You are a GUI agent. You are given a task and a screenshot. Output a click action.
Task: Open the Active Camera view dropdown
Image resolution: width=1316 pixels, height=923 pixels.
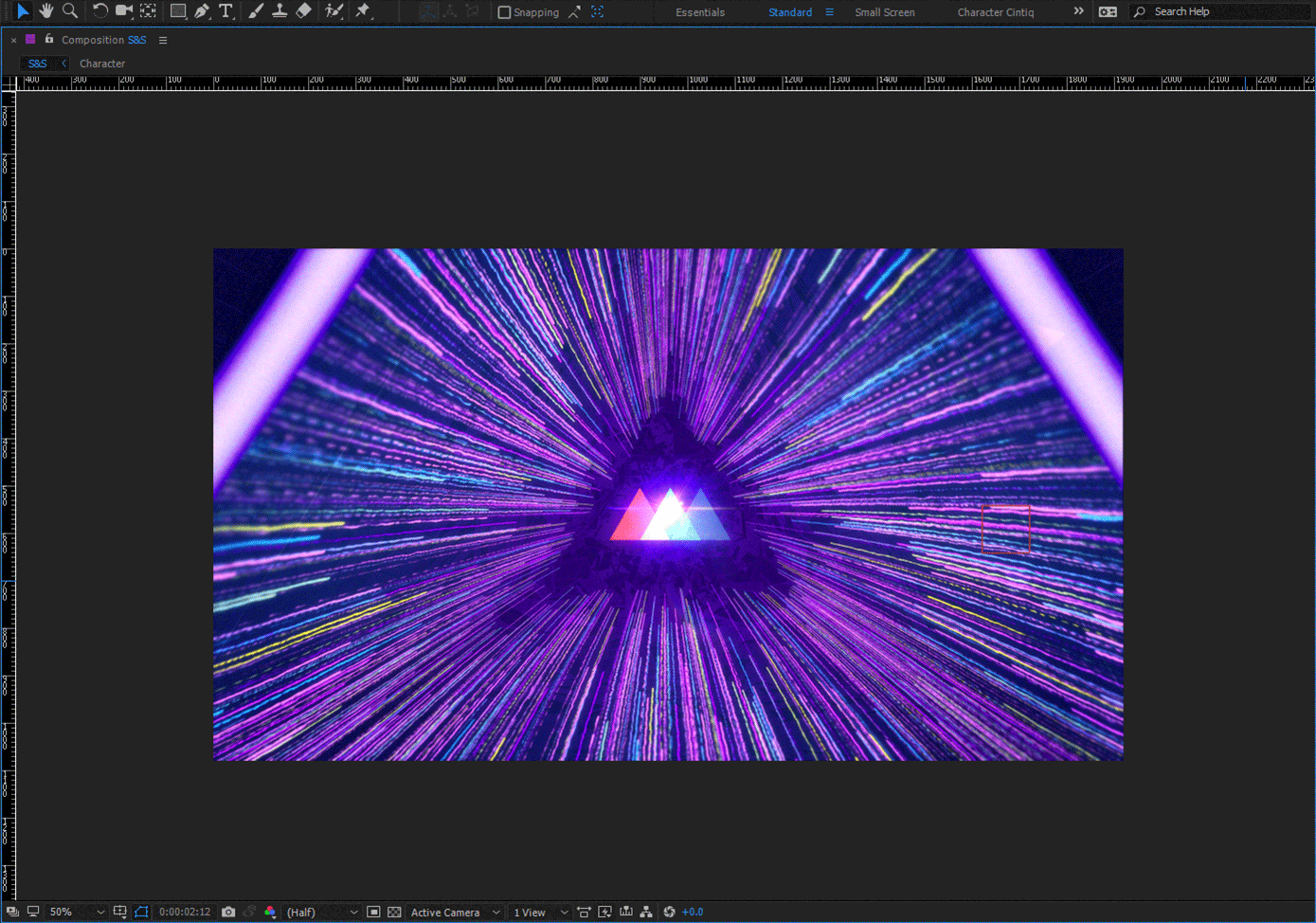(x=455, y=912)
